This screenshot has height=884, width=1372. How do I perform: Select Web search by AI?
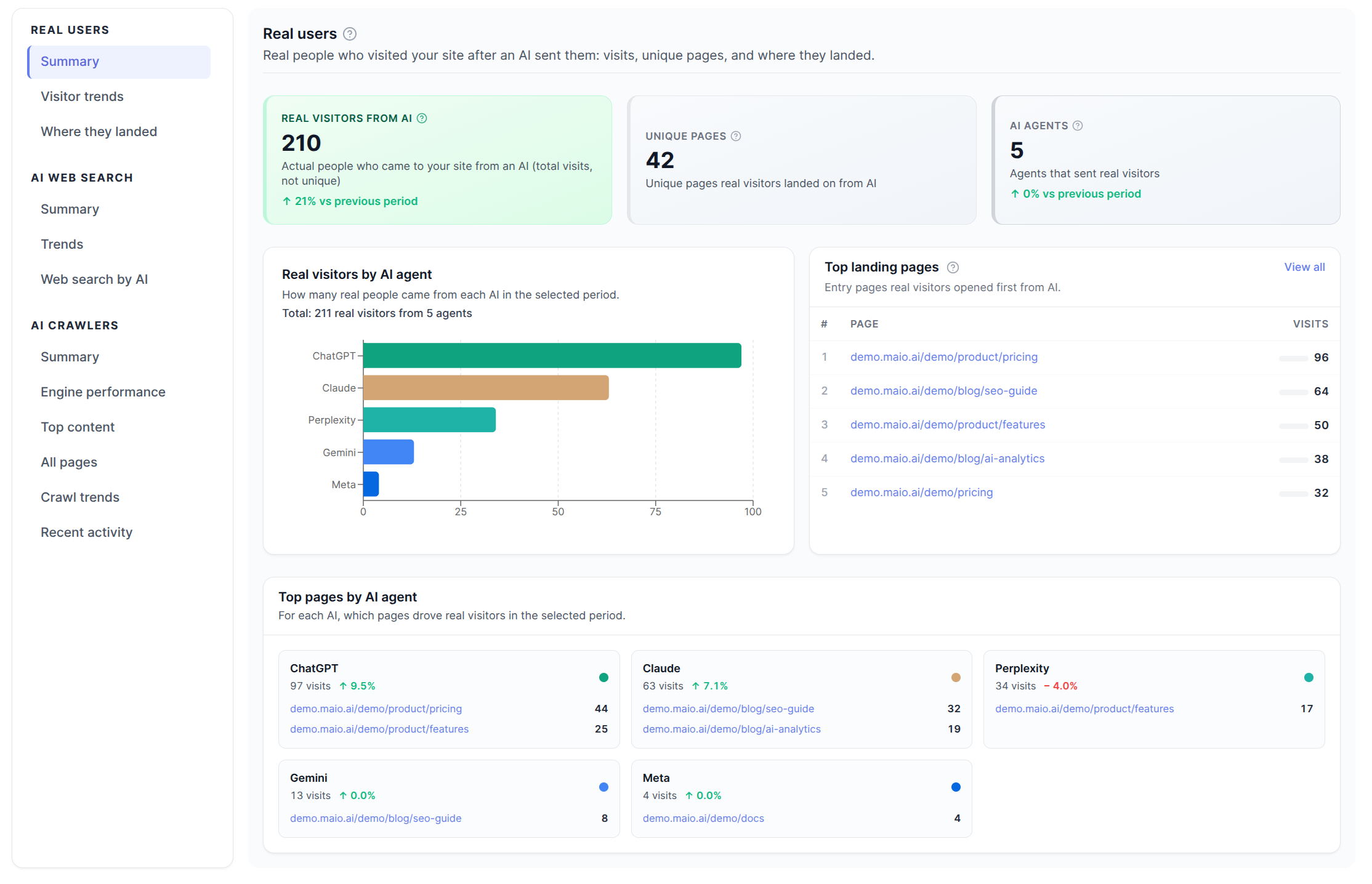(94, 279)
